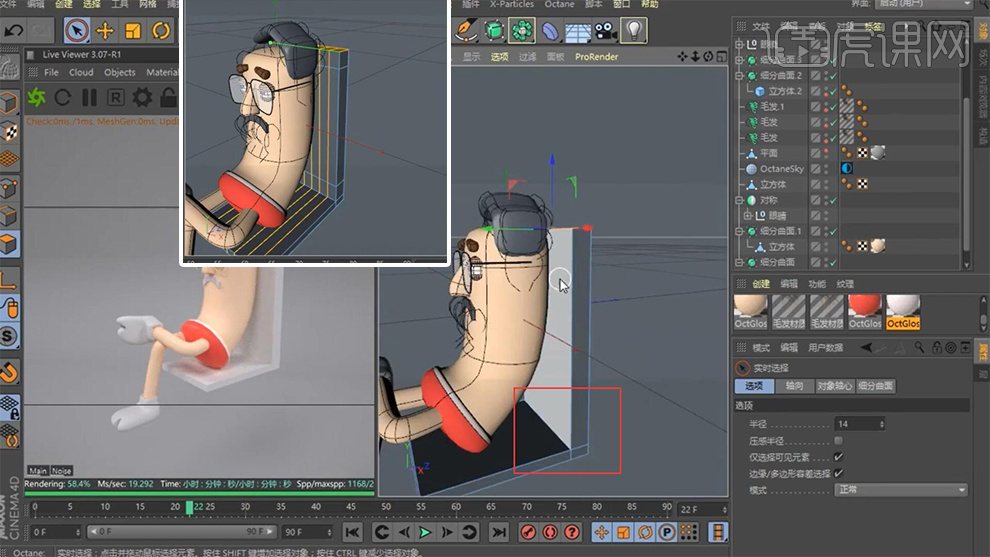Toggle enable checkmark of 细分曲面.2
Viewport: 990px width, 557px height.
tap(833, 75)
